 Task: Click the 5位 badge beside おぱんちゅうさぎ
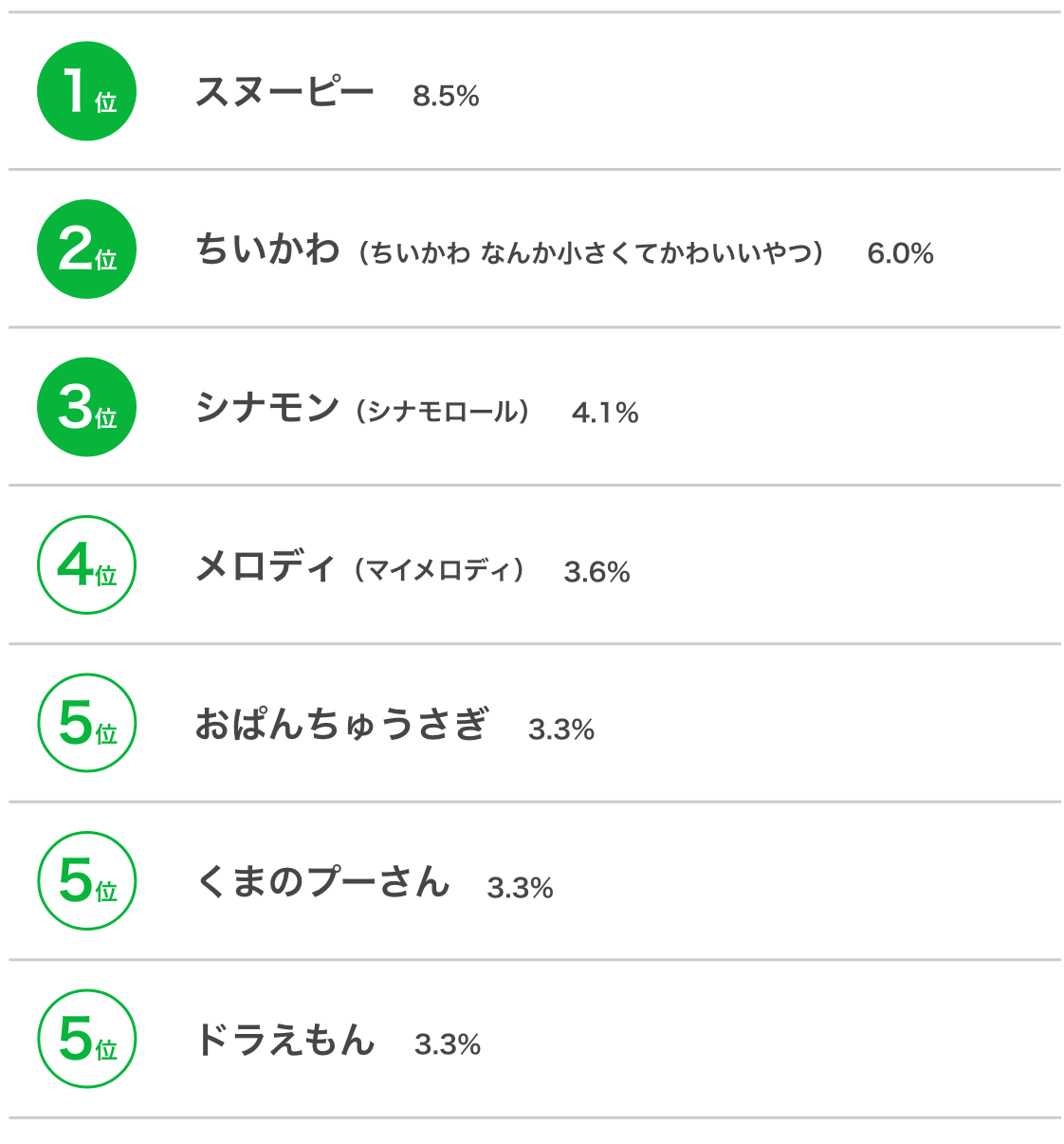click(x=86, y=723)
